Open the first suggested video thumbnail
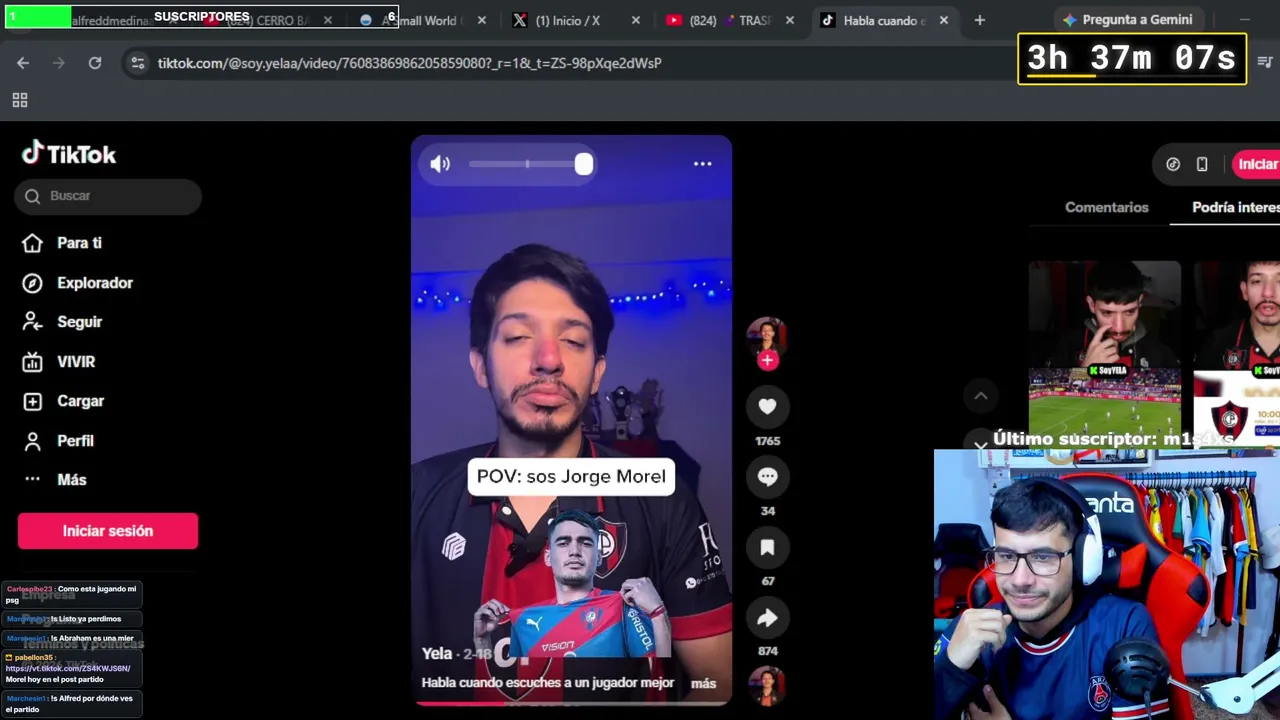Viewport: 1280px width, 720px height. click(1105, 351)
